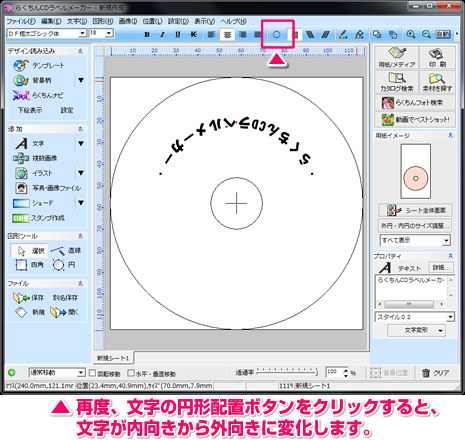
Task: Click the text property input box
Action: click(x=411, y=287)
